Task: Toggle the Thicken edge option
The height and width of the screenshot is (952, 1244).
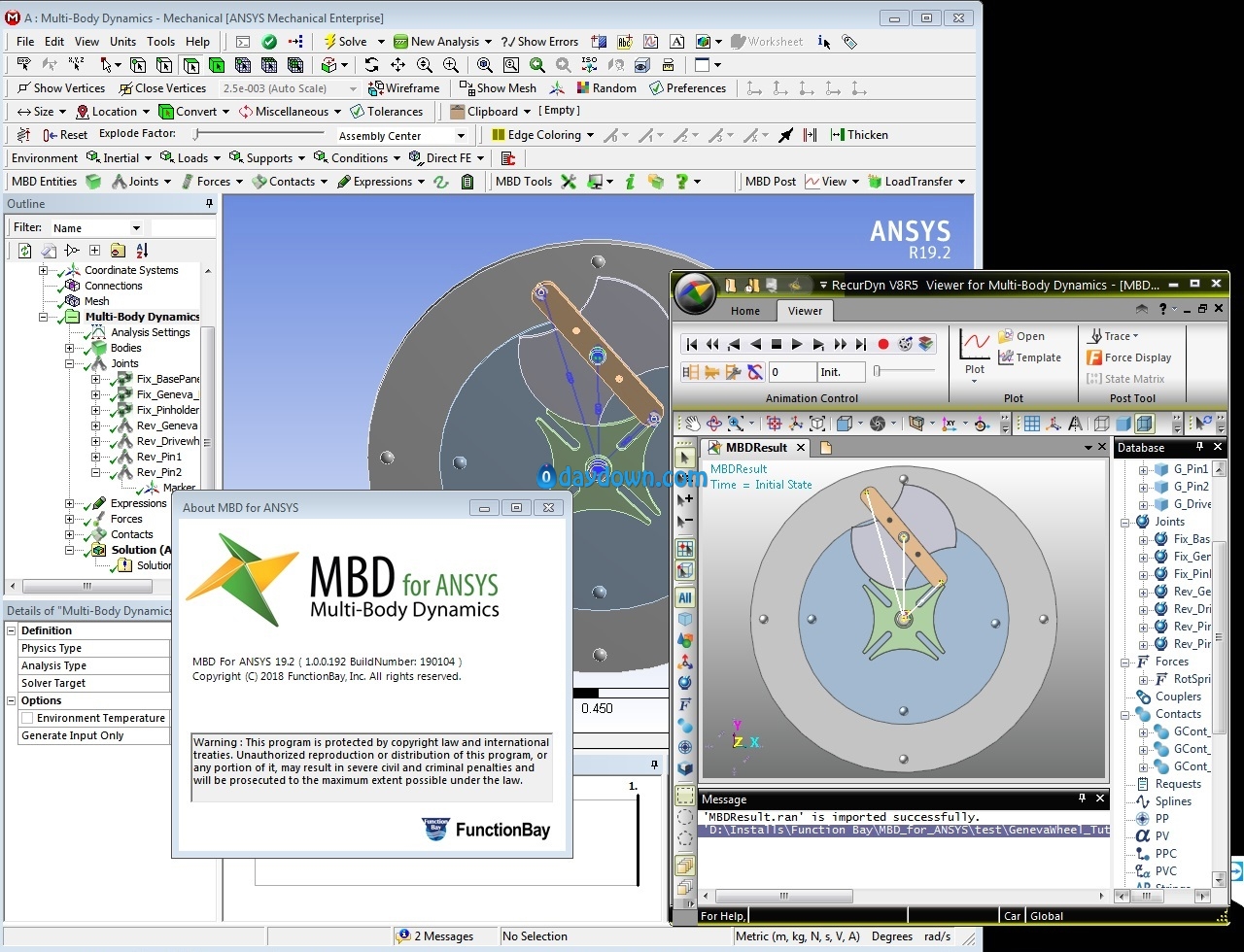Action: [859, 135]
